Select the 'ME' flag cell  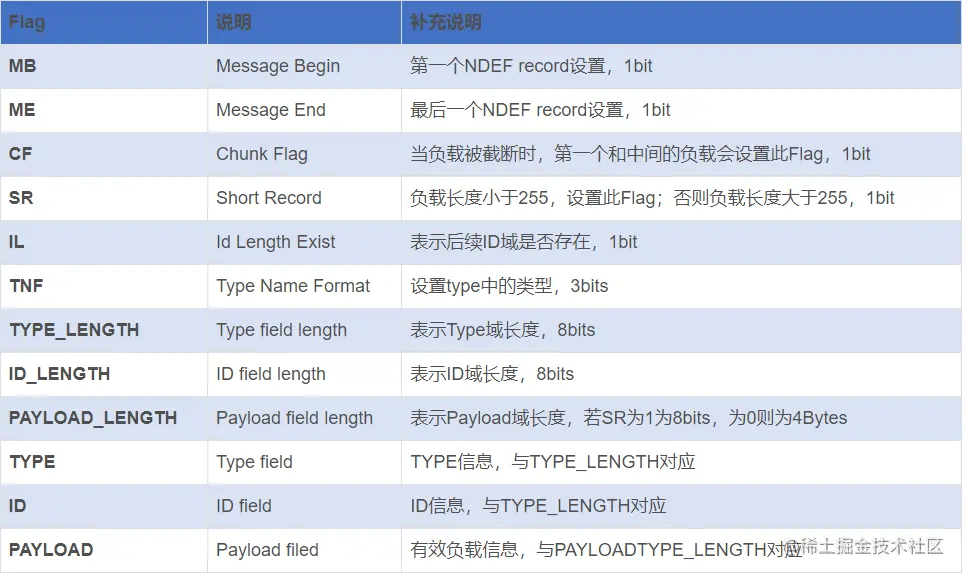click(104, 110)
